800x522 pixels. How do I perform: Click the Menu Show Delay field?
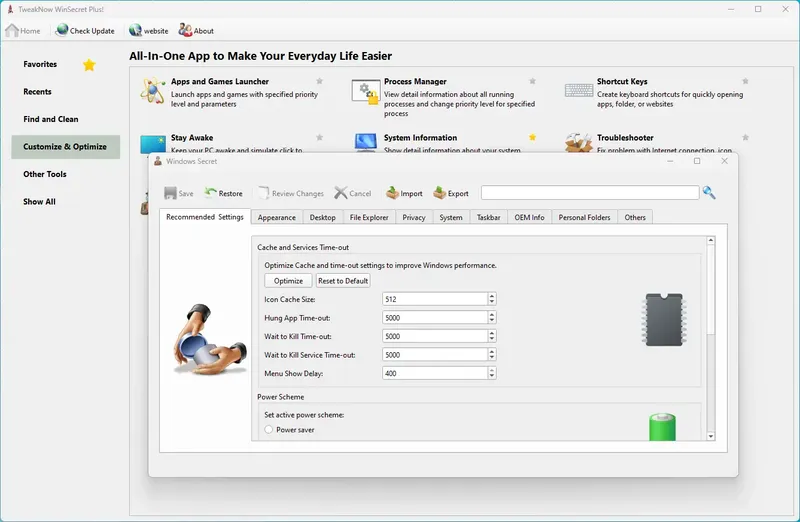(435, 373)
